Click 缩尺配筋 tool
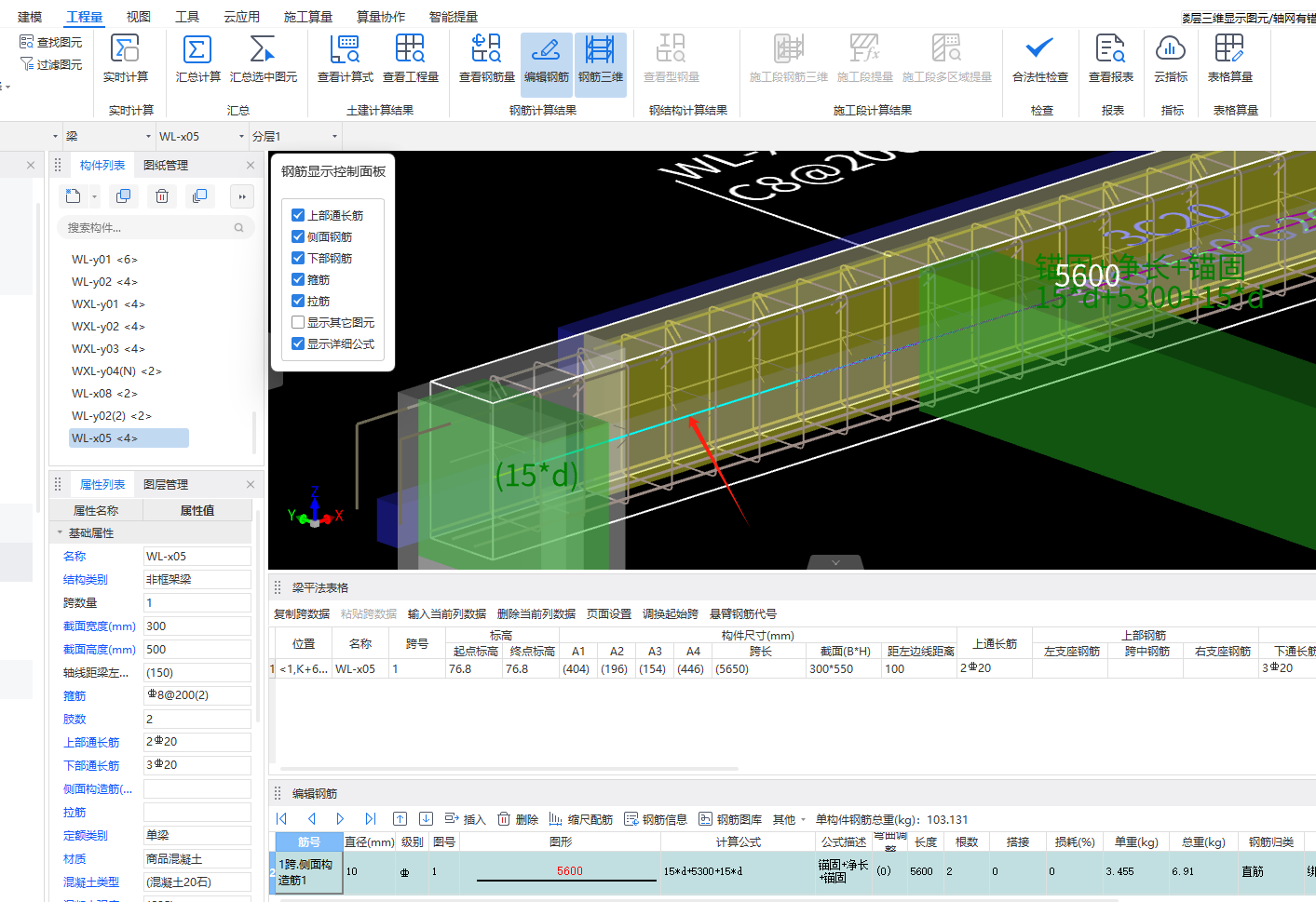1316x902 pixels. pyautogui.click(x=581, y=819)
